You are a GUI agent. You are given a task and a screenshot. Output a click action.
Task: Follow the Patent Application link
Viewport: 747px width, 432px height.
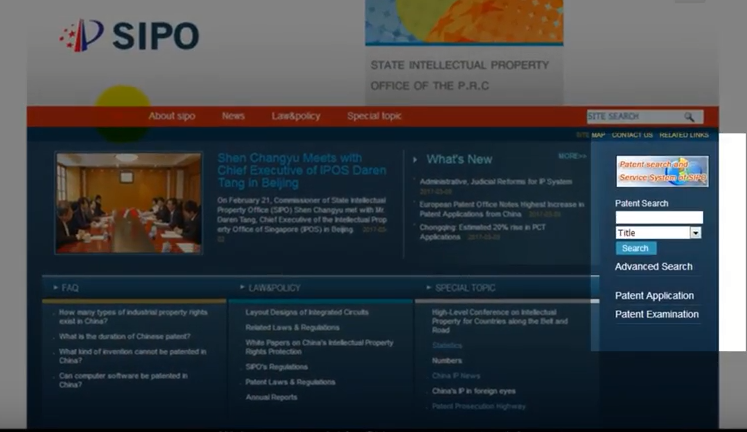(x=654, y=296)
